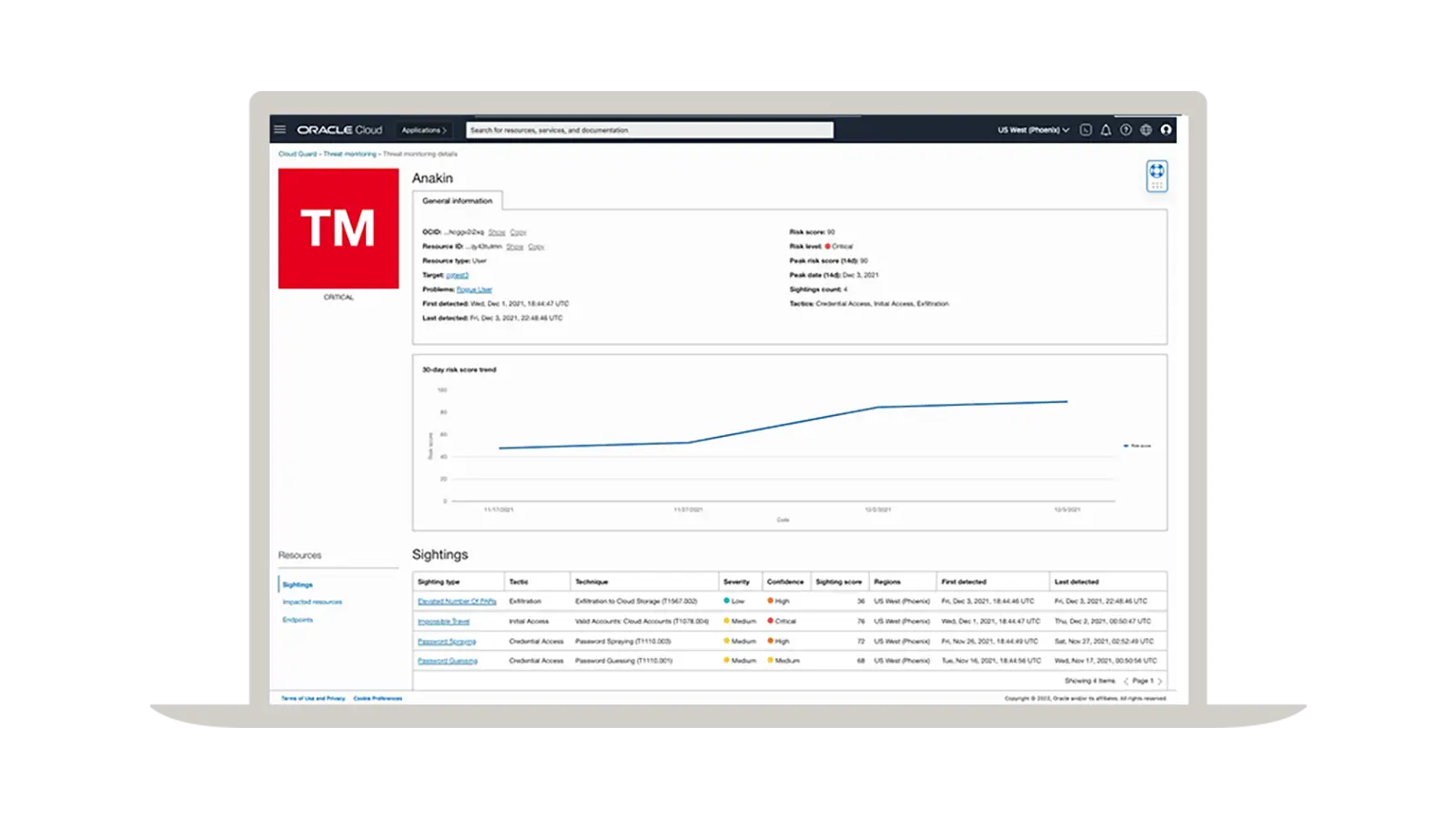Click the Cloud Guard breadcrumb link
This screenshot has width=1456, height=819.
298,154
